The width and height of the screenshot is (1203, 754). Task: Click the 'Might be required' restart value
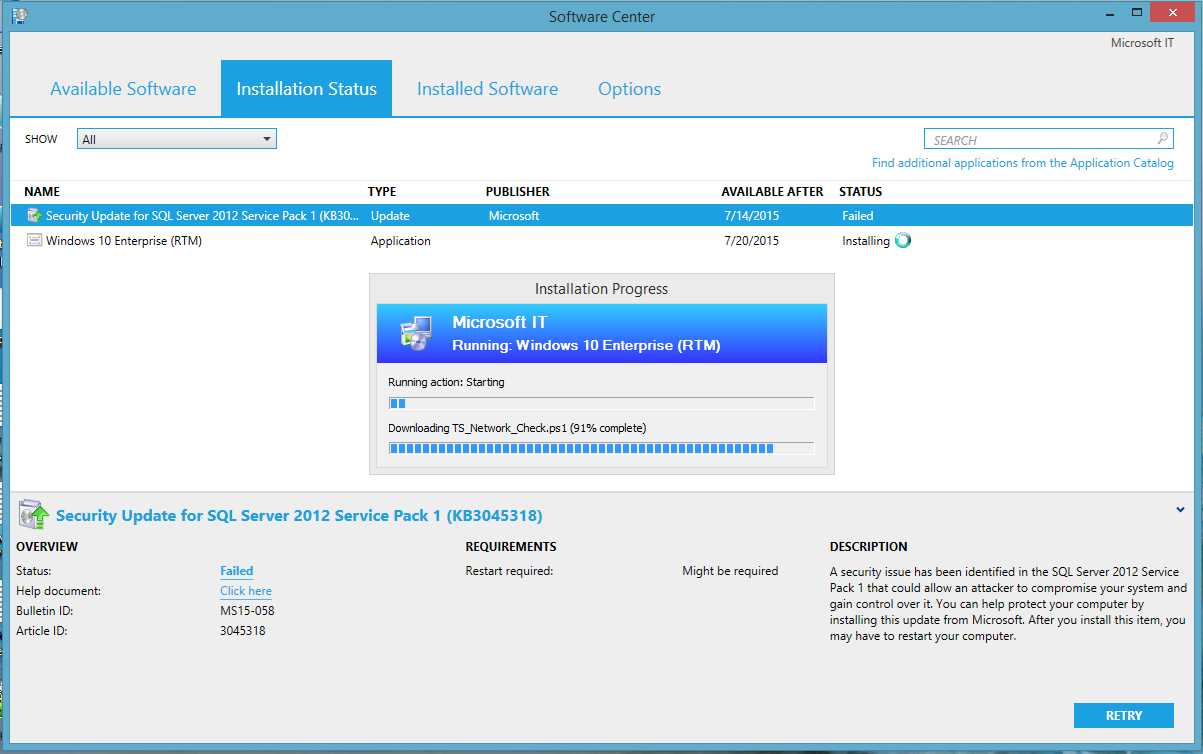730,571
